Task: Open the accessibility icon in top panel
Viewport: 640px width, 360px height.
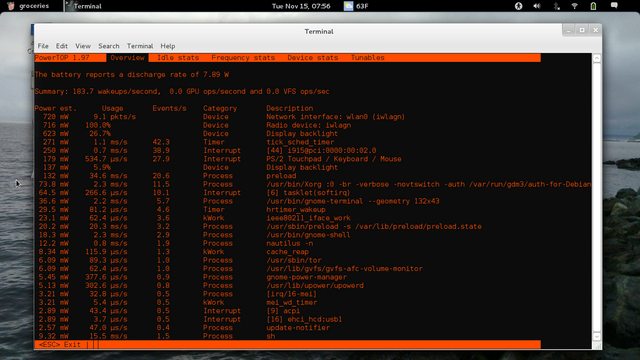Action: point(518,6)
